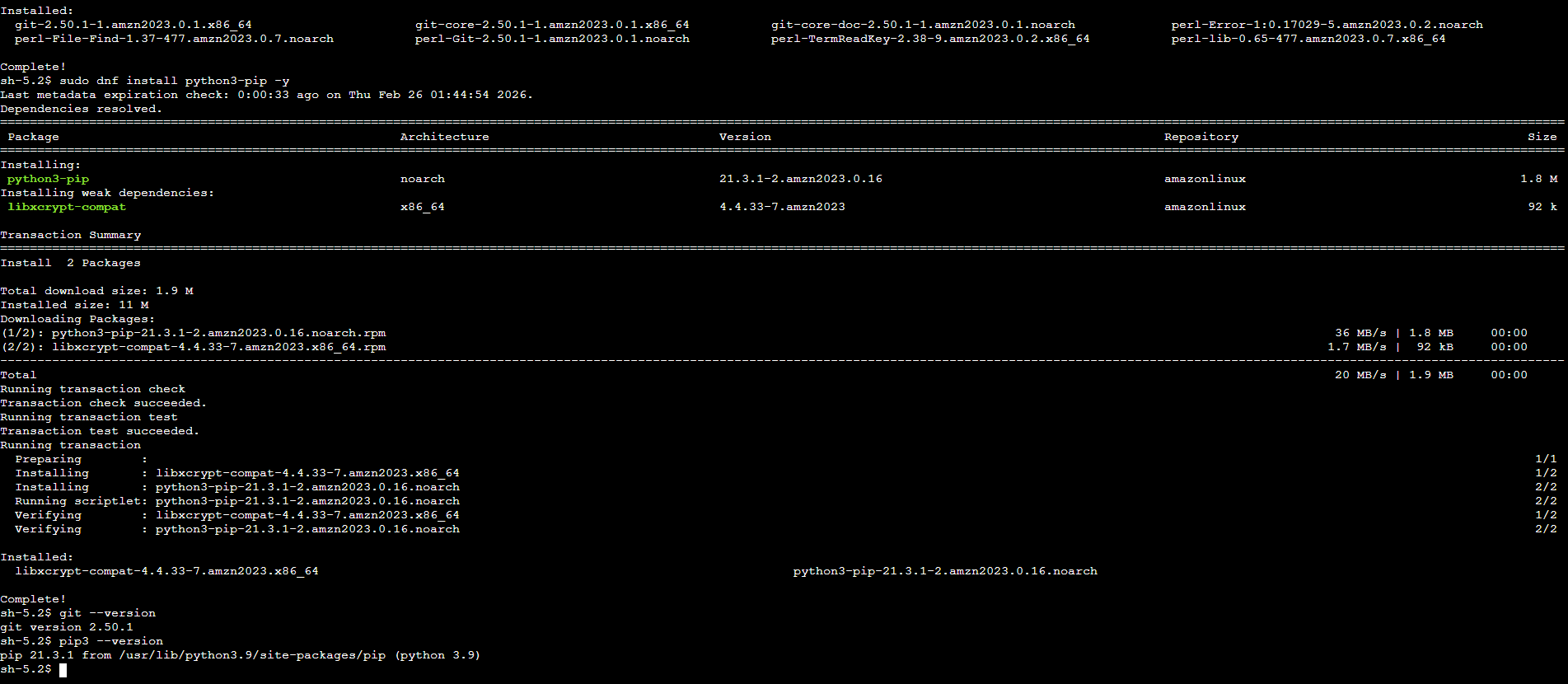
Task: Click git-core-2.50.1-1.amzn2023.0.1.x86_64 package name
Action: coord(552,25)
